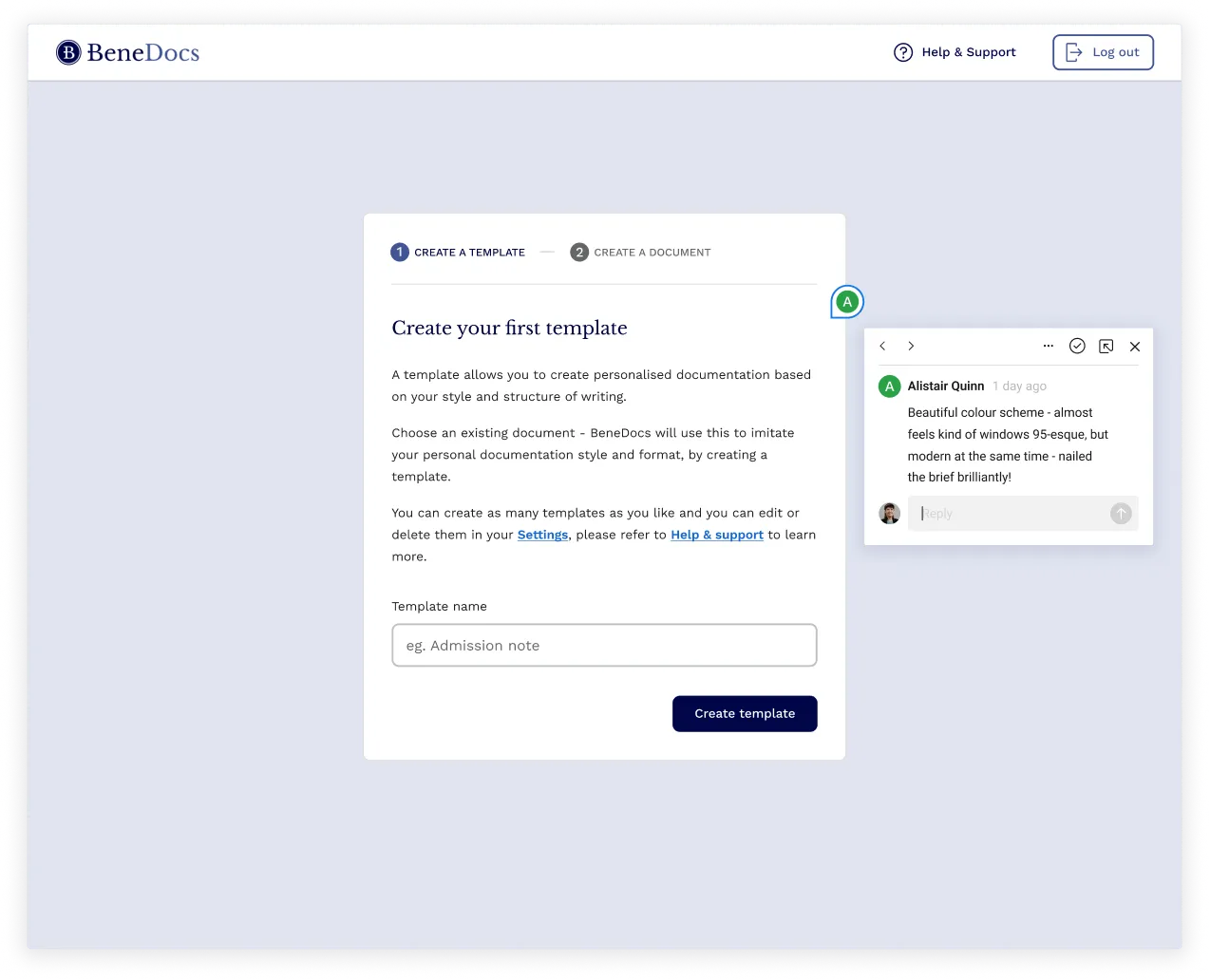Go to previous comment arrow

click(x=882, y=346)
